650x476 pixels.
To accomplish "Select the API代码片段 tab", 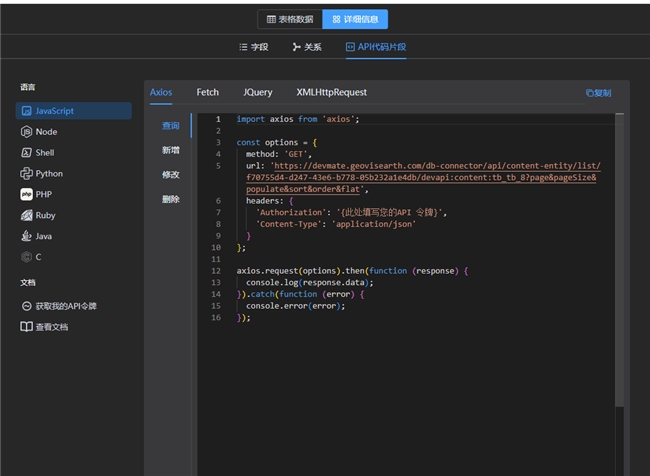I will (x=376, y=47).
